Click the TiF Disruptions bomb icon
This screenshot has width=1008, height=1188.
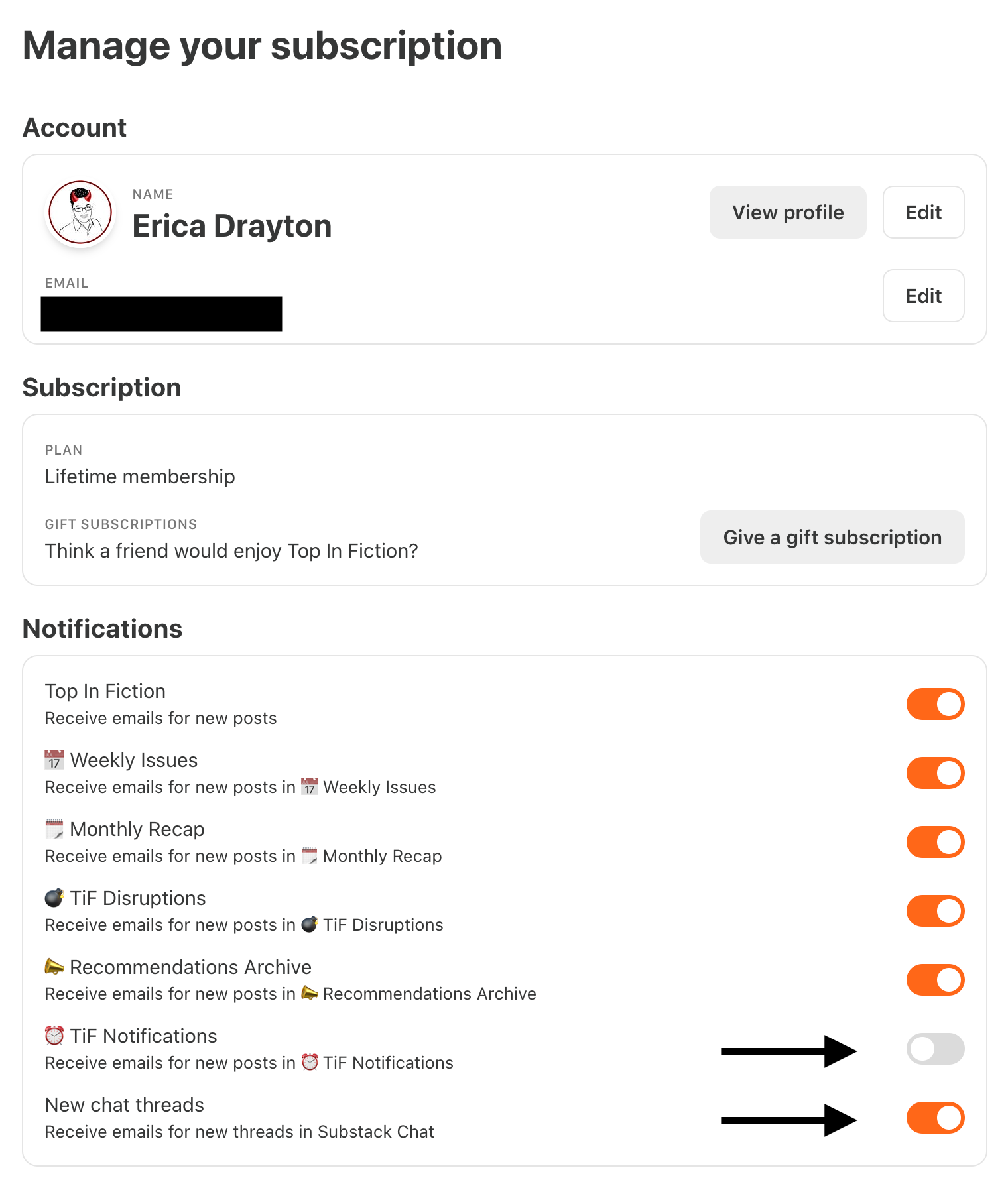pos(54,898)
